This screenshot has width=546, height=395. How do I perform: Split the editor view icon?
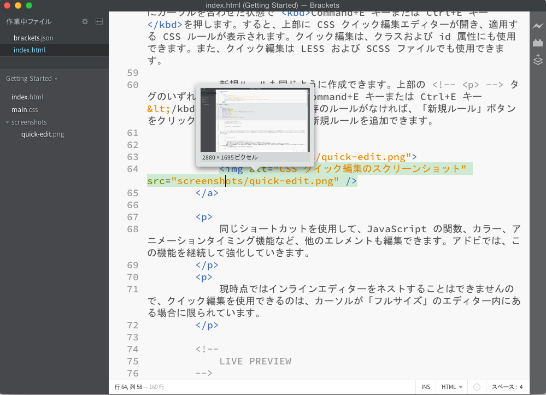(x=99, y=22)
